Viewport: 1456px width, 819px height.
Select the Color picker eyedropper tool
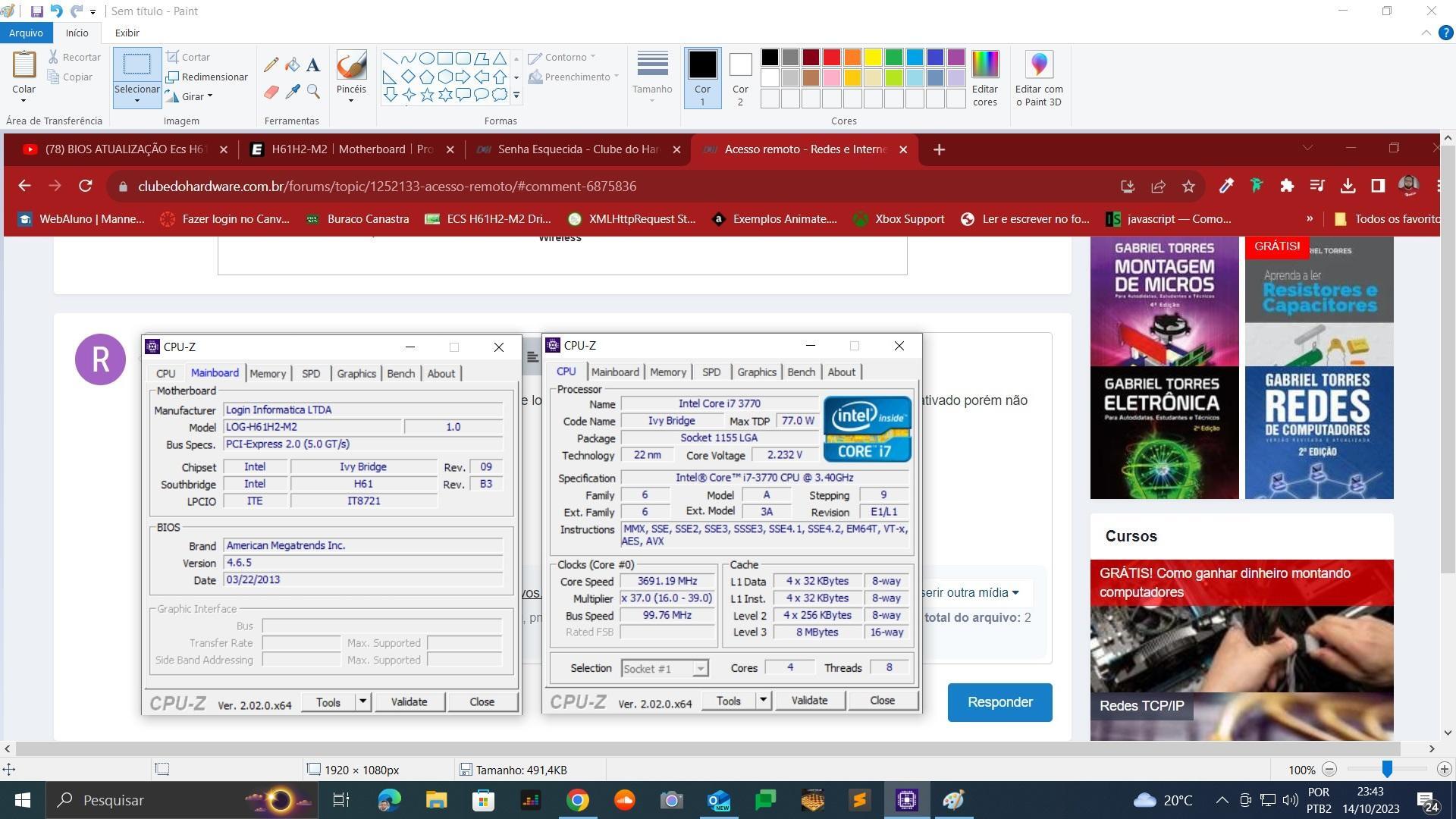(292, 92)
